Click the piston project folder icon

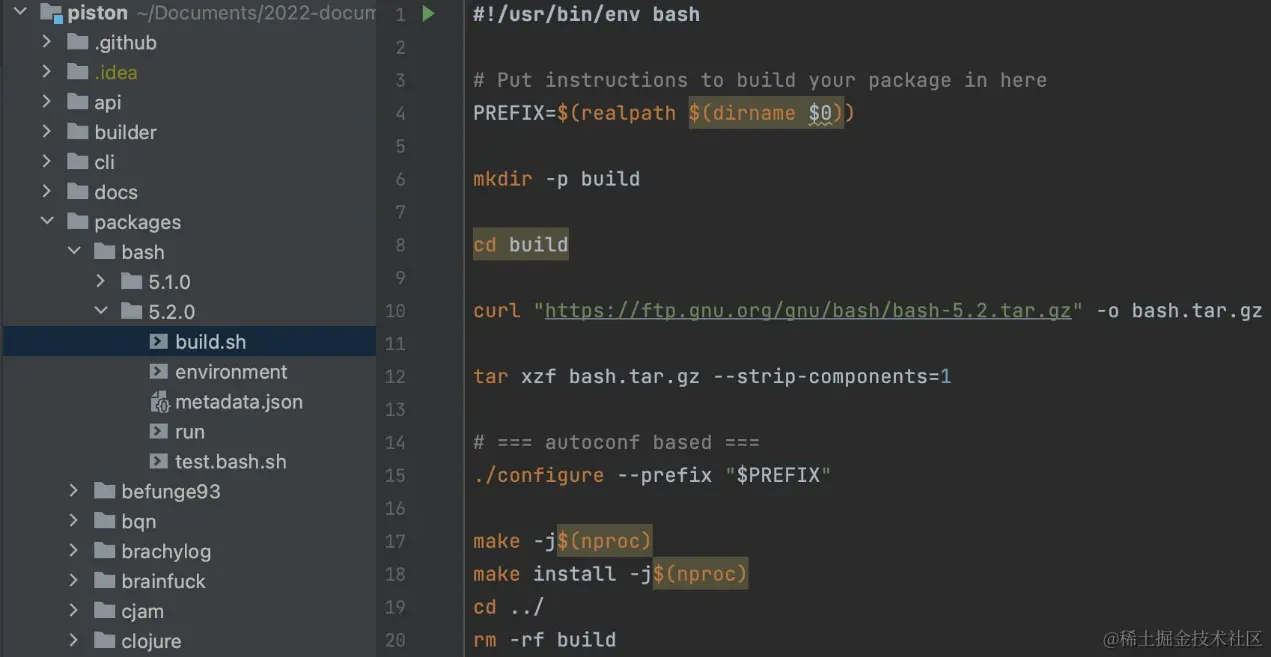pyautogui.click(x=51, y=13)
